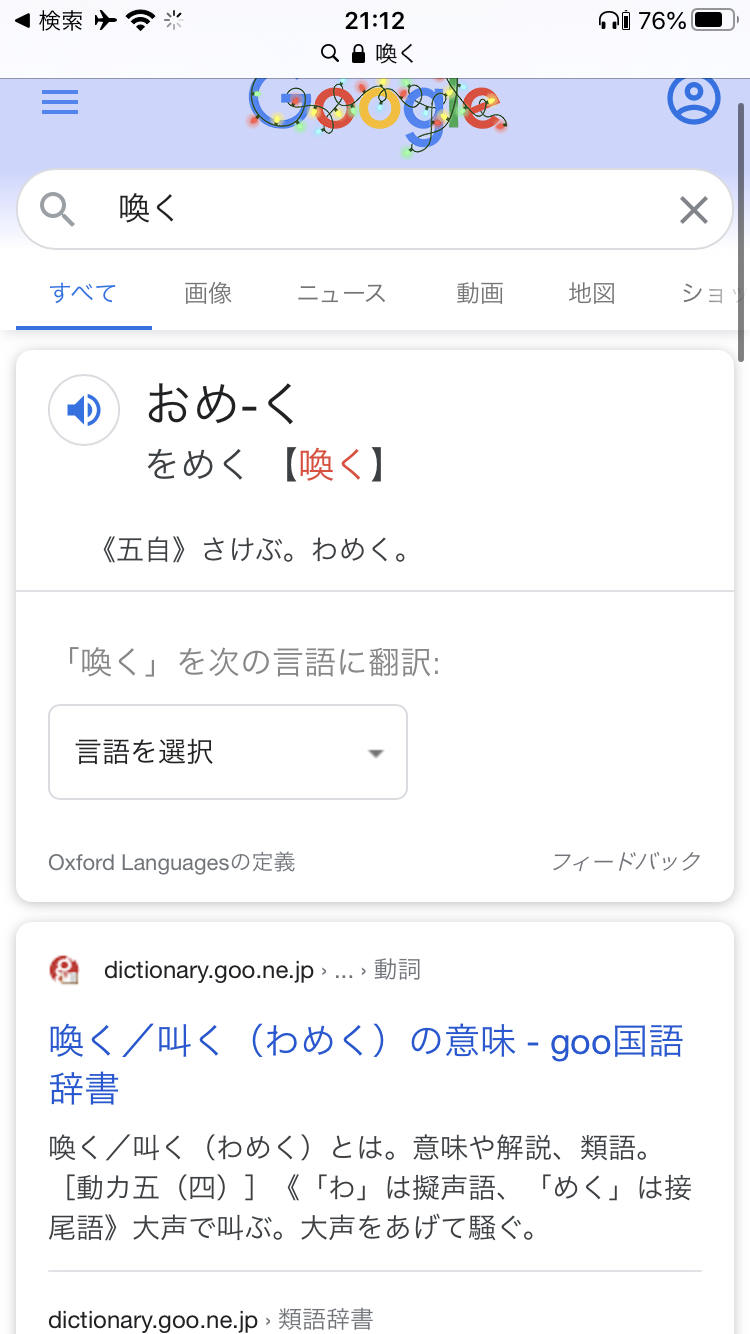Image resolution: width=750 pixels, height=1334 pixels.
Task: Switch to the ニュース tab
Action: point(341,293)
